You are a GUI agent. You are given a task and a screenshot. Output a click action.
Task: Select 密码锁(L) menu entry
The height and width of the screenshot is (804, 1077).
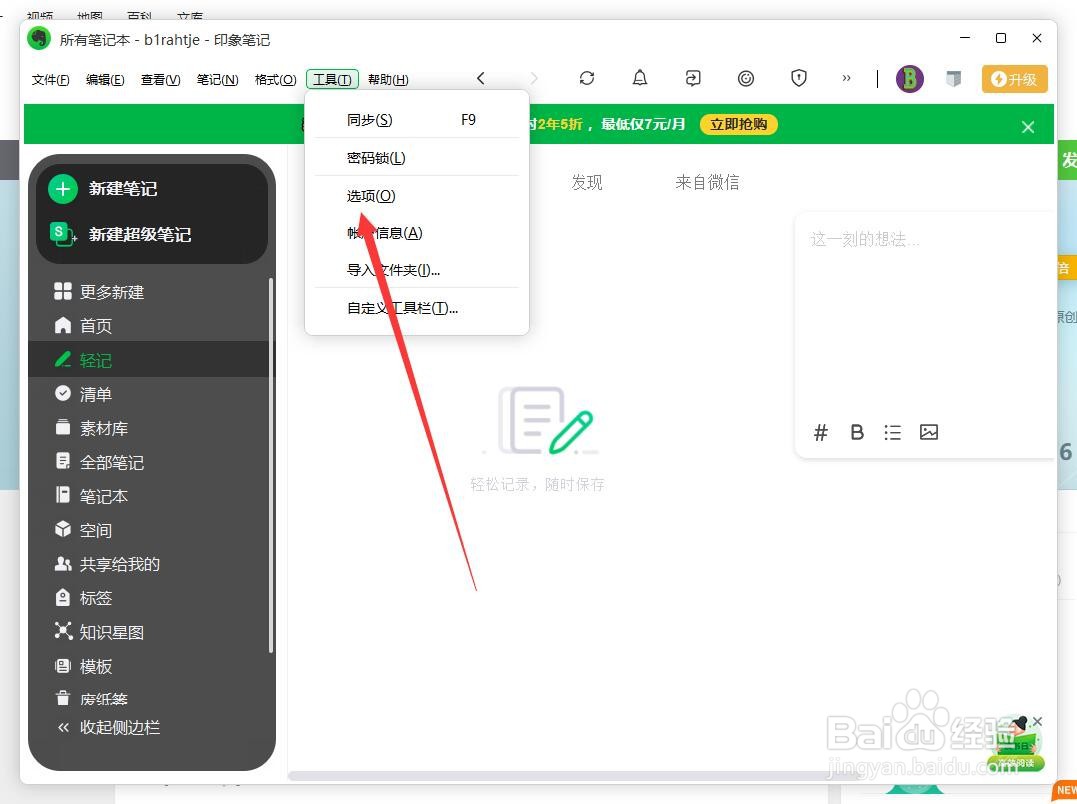point(416,158)
